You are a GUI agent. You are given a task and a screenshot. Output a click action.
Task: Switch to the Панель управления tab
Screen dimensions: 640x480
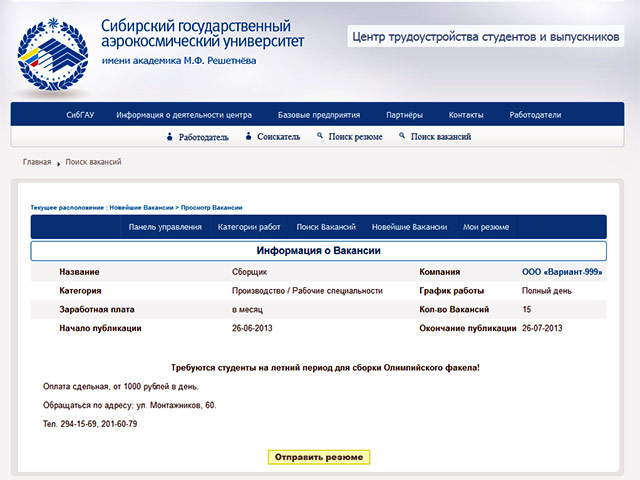[x=165, y=227]
